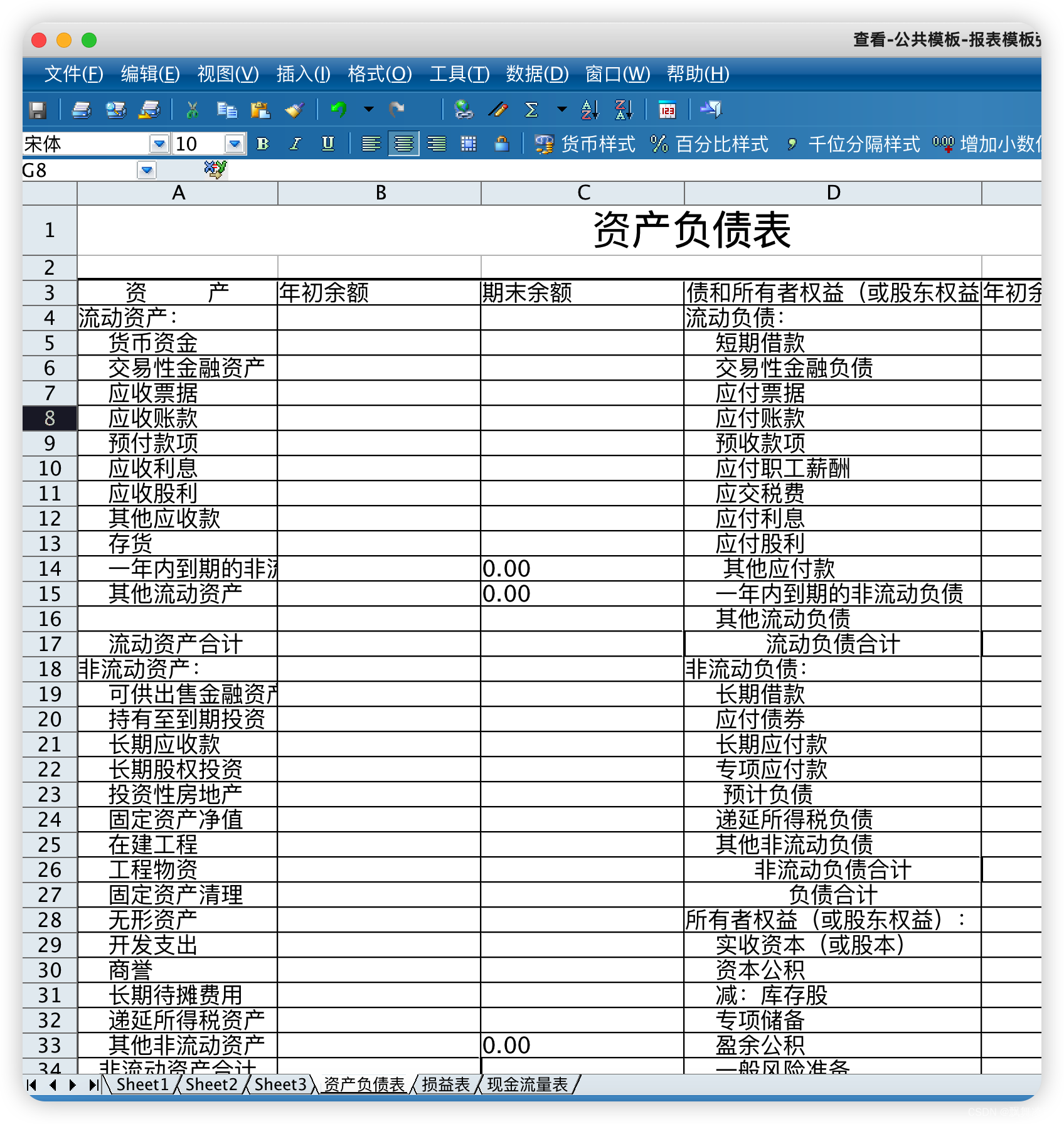Click the Lock cells padlock icon
The height and width of the screenshot is (1124, 1064).
(501, 144)
